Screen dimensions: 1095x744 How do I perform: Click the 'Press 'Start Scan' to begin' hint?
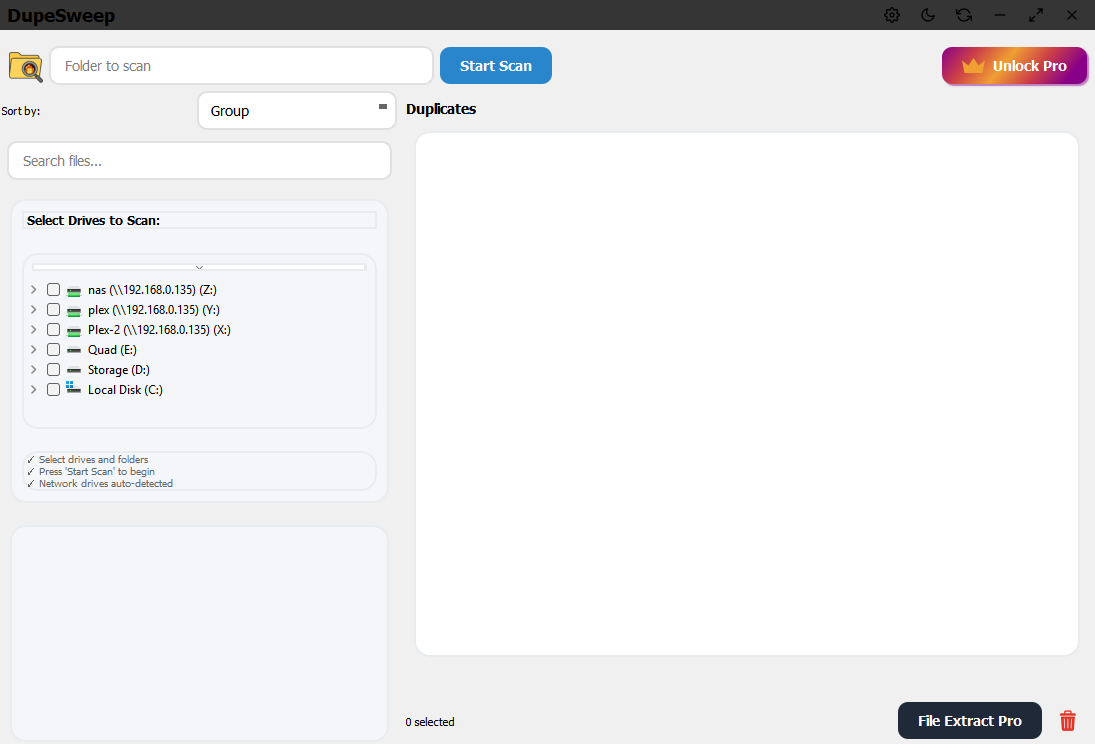97,472
